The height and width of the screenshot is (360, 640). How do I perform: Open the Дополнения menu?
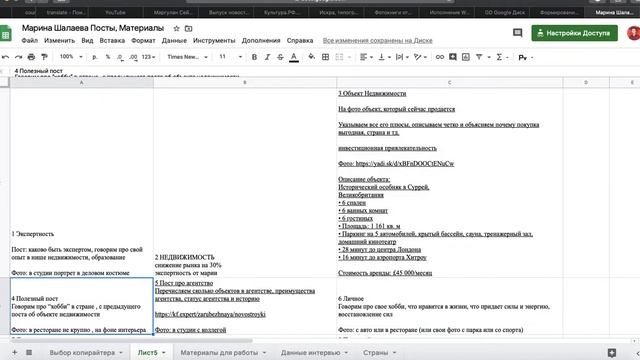(261, 40)
